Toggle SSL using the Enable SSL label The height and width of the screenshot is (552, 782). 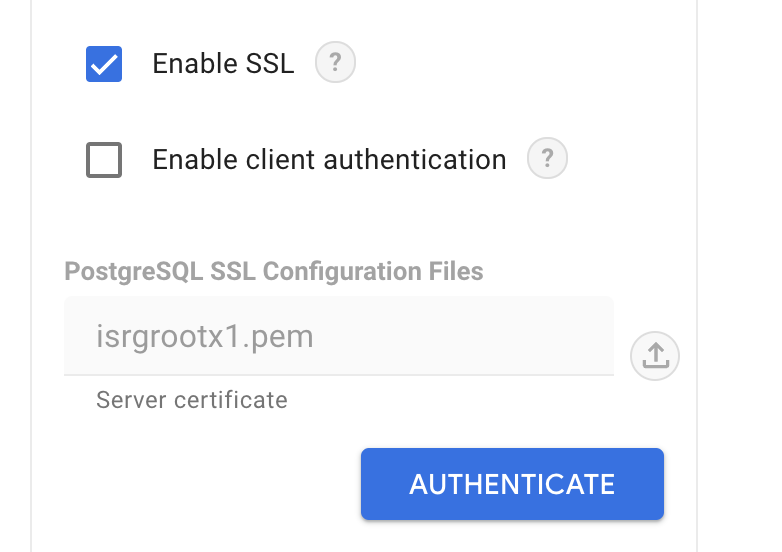tap(223, 64)
